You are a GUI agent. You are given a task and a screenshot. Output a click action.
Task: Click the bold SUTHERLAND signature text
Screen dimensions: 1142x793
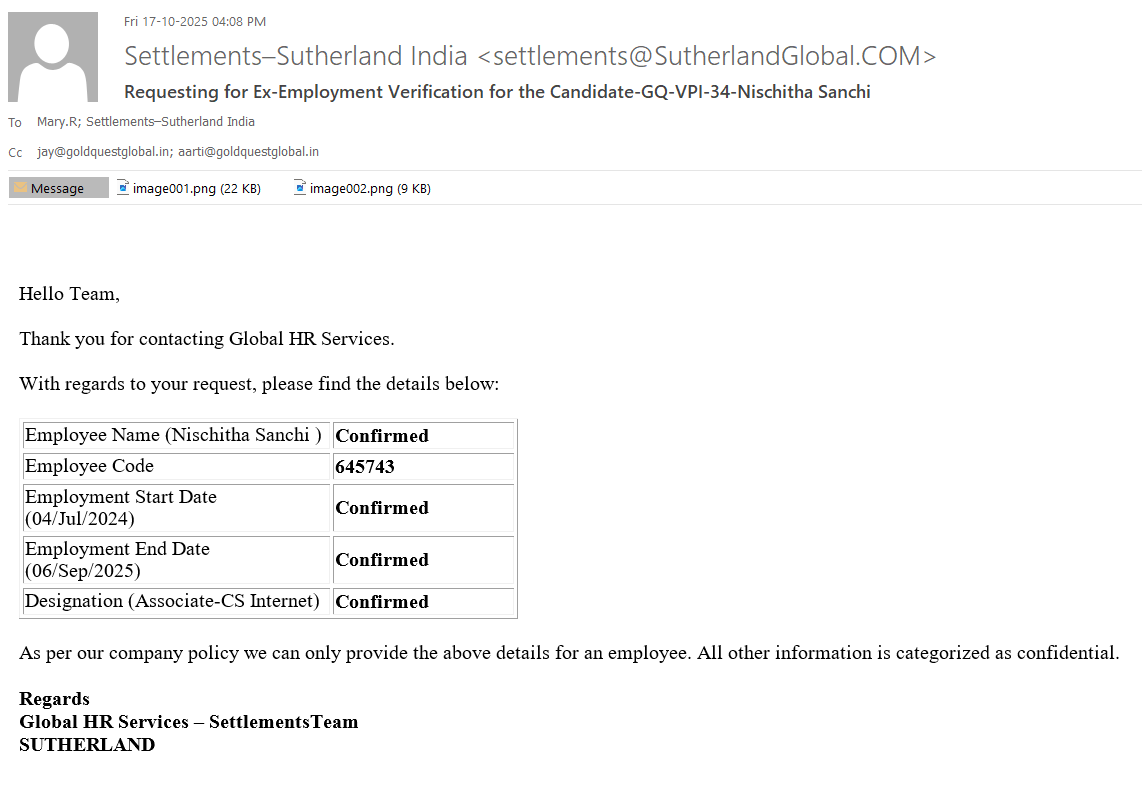(87, 744)
